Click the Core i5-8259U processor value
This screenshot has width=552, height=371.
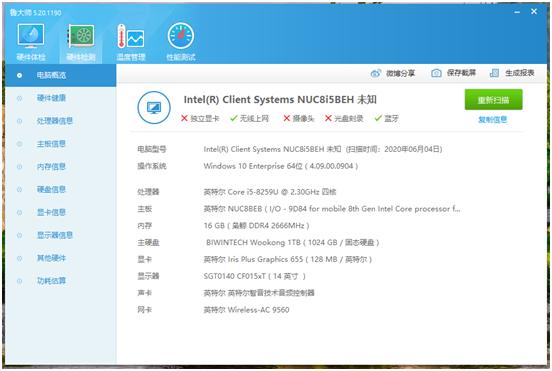(270, 192)
